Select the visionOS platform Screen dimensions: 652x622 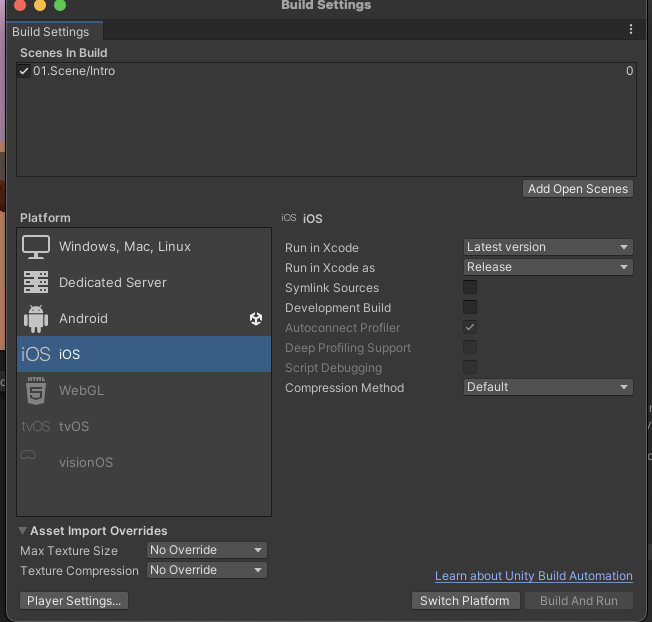(144, 462)
